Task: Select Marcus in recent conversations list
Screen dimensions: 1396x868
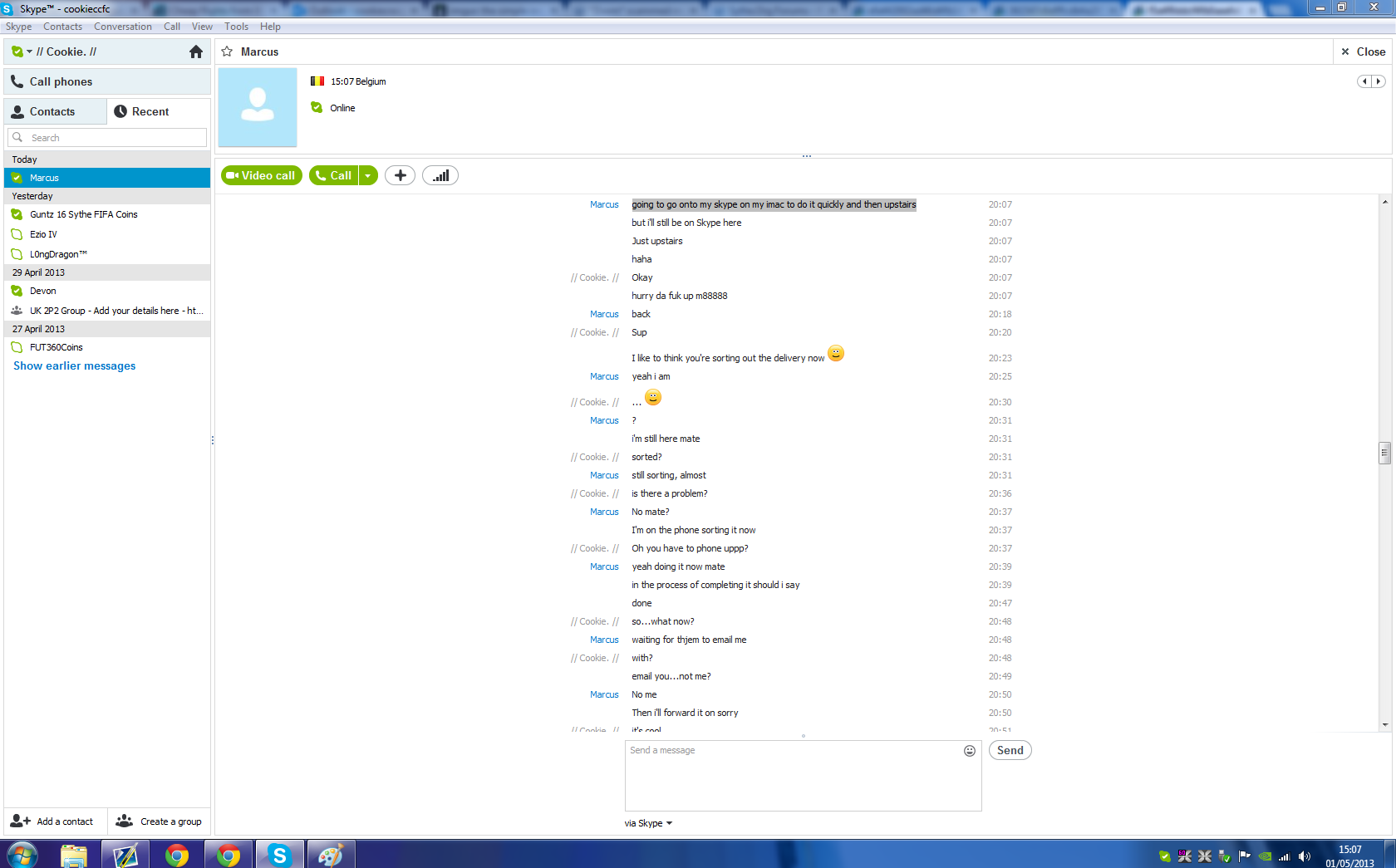Action: coord(107,178)
